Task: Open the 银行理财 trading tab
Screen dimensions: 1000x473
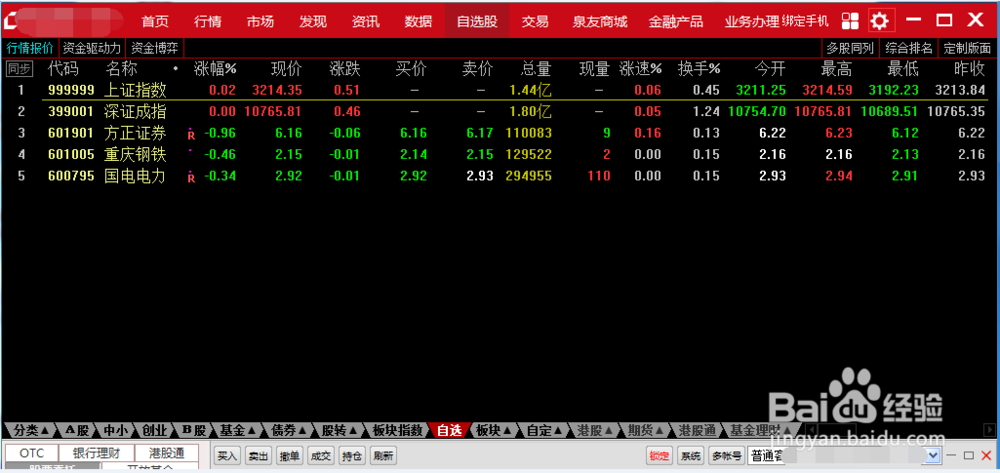Action: click(x=96, y=453)
